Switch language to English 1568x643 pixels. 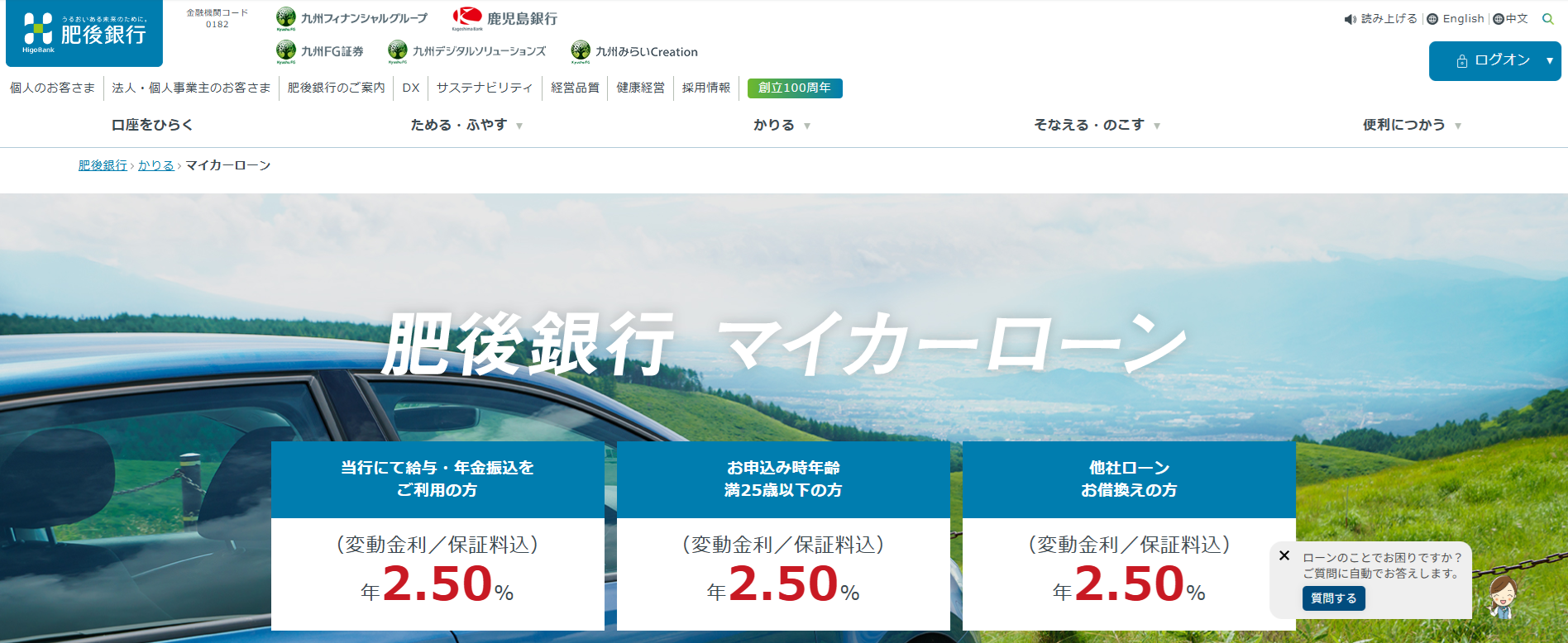(1456, 18)
